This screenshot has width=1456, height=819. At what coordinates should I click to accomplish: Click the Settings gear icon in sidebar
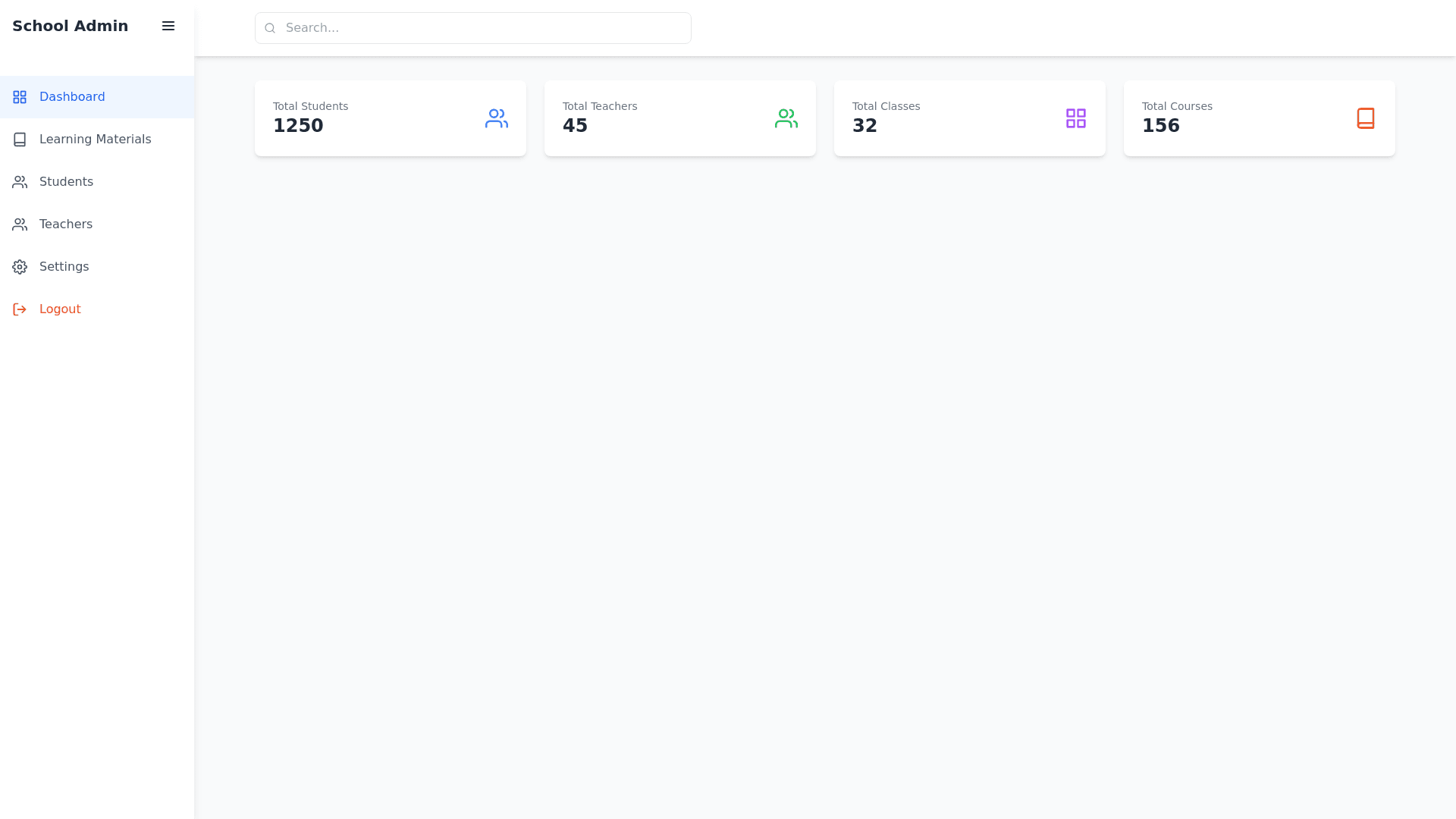click(19, 266)
